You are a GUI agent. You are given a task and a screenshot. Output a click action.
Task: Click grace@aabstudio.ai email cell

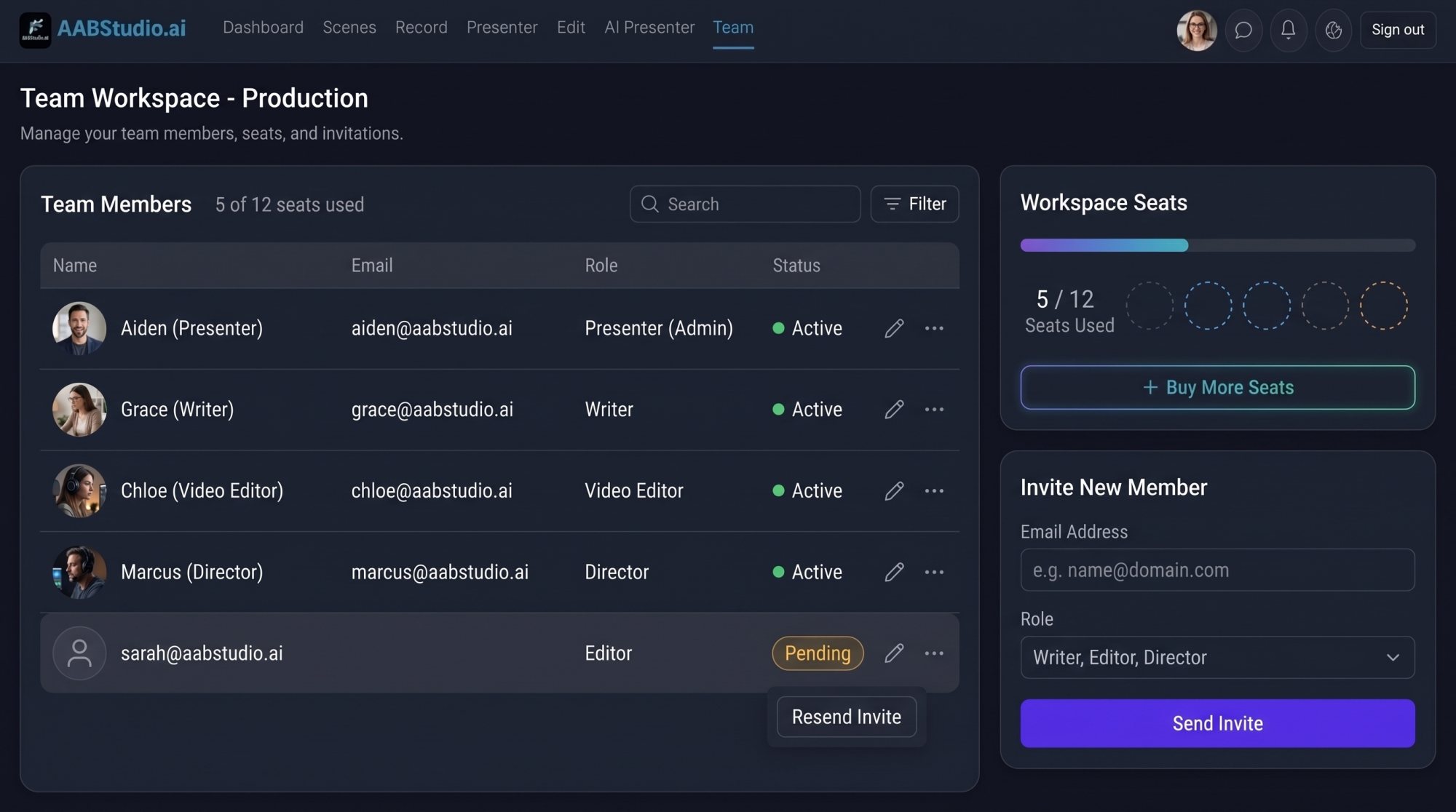(432, 410)
